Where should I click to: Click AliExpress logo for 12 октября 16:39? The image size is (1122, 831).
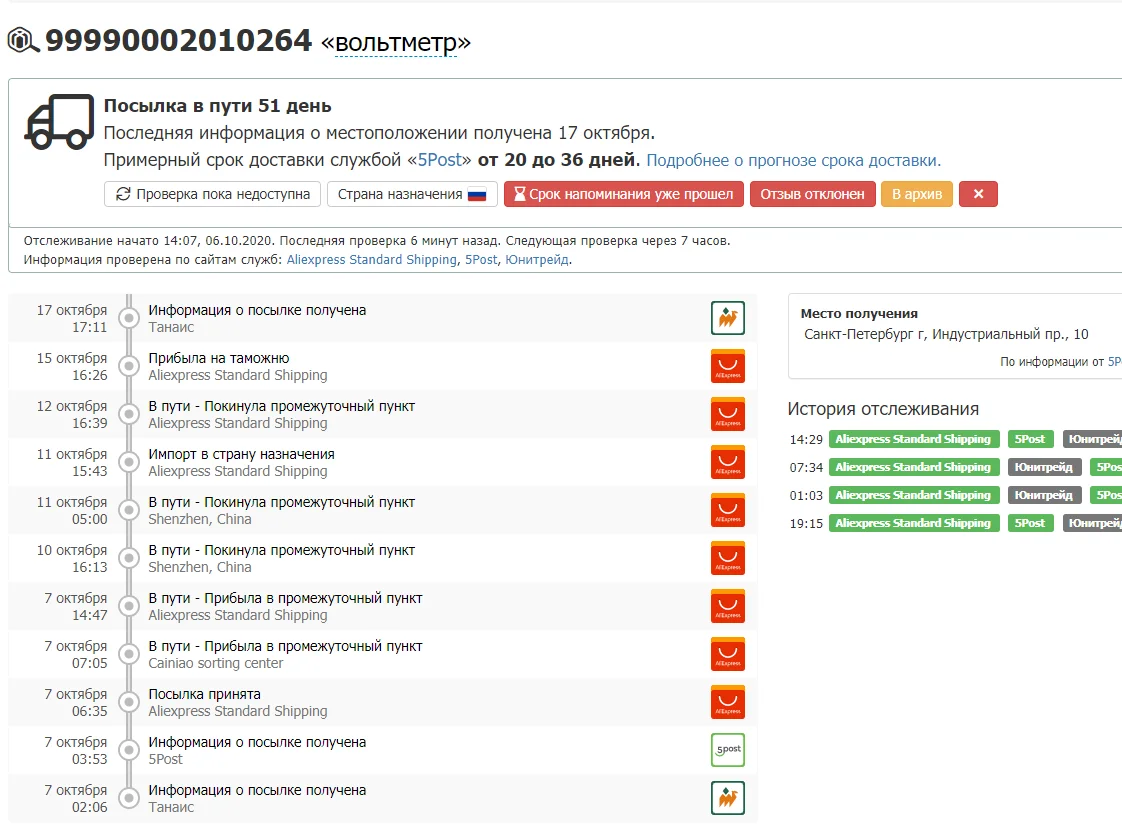[728, 414]
